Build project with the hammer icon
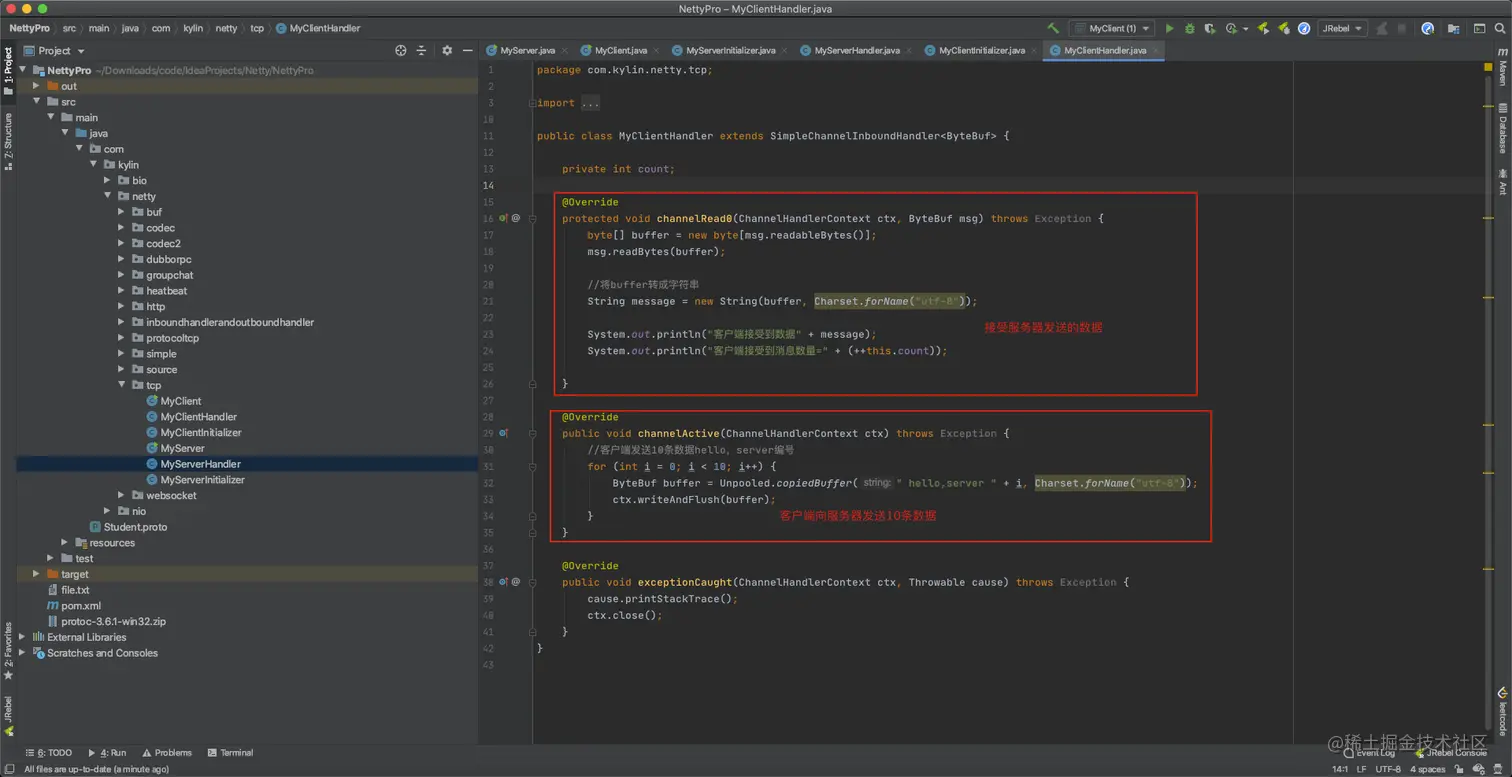 (x=1053, y=29)
